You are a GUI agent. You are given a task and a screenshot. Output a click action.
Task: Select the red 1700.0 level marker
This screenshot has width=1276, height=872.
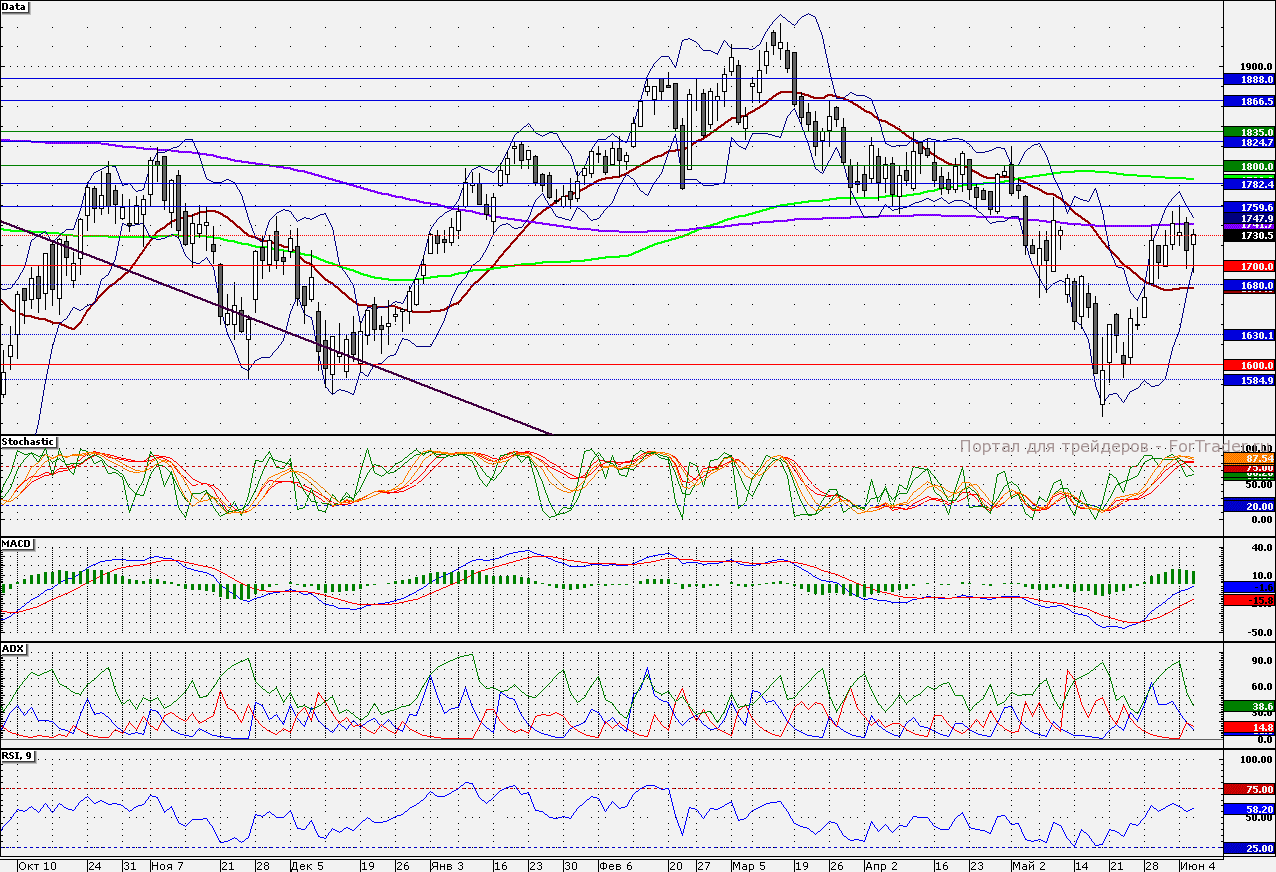(x=1248, y=267)
